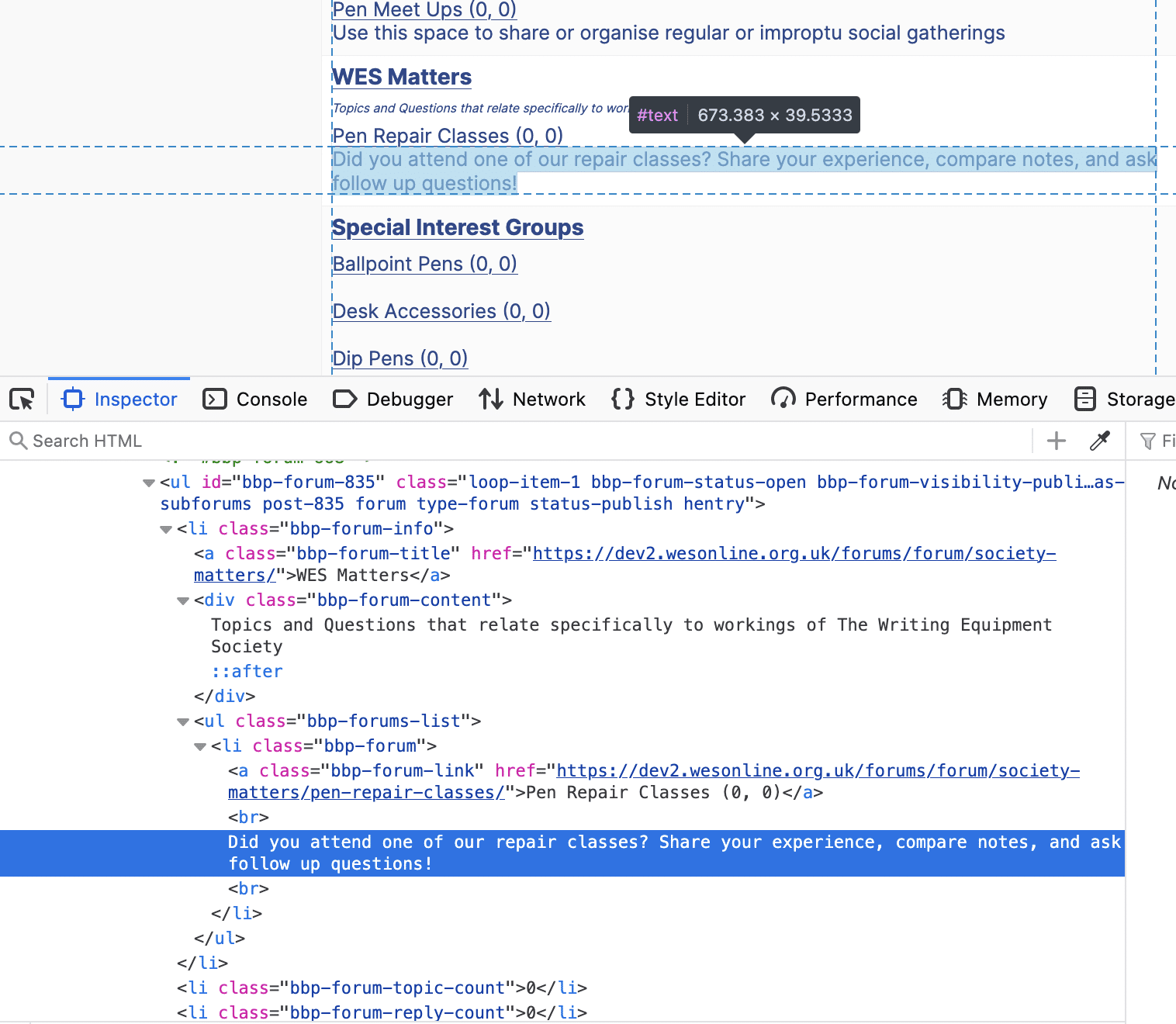Click the Performance gauge icon
This screenshot has width=1176, height=1024.
pyautogui.click(x=783, y=399)
